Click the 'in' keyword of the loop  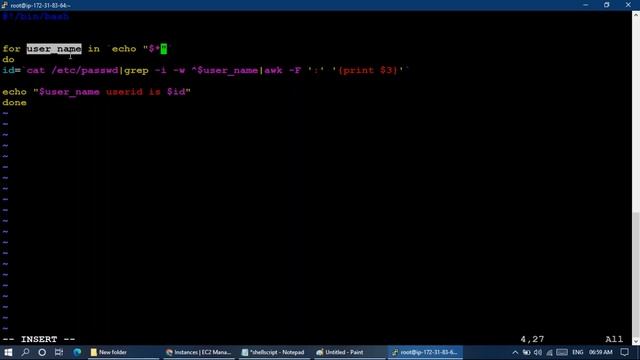tap(94, 49)
